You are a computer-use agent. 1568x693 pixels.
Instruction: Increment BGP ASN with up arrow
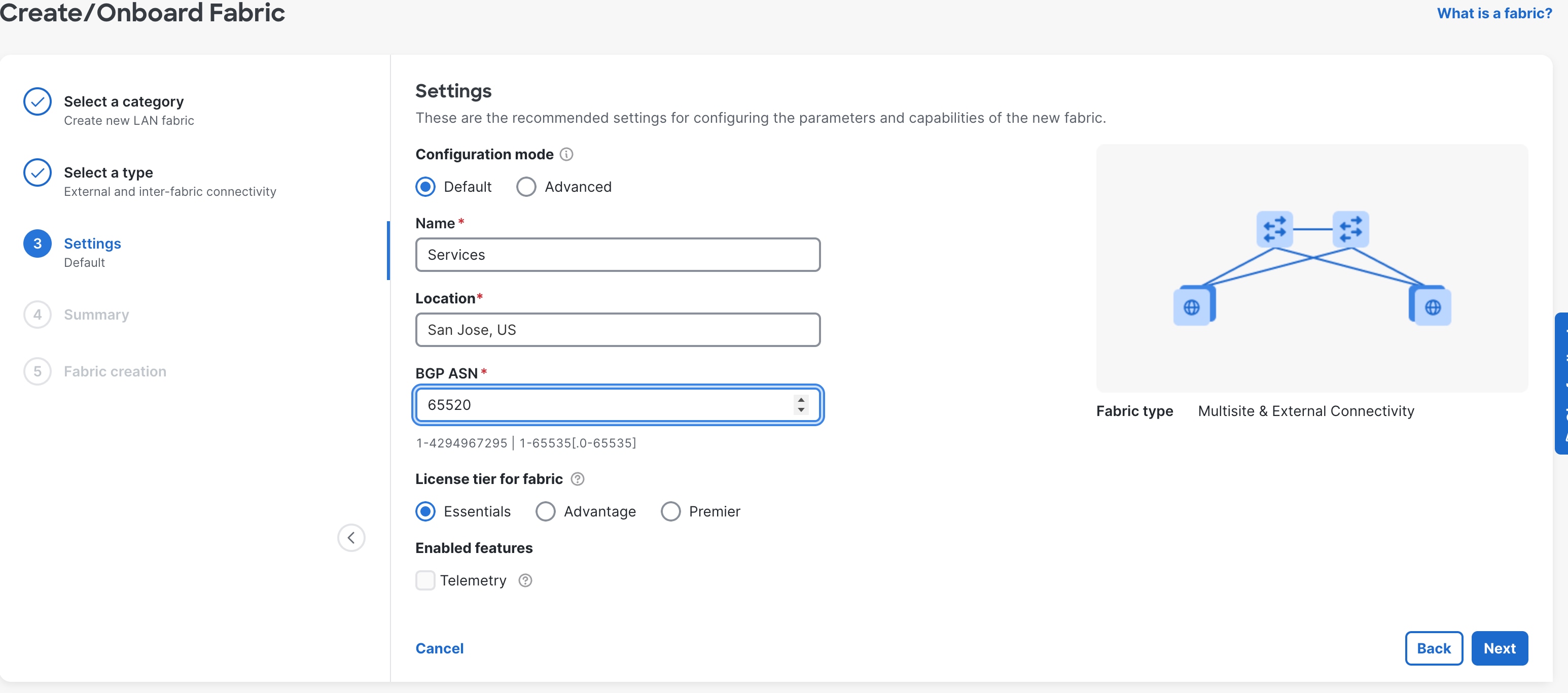800,399
